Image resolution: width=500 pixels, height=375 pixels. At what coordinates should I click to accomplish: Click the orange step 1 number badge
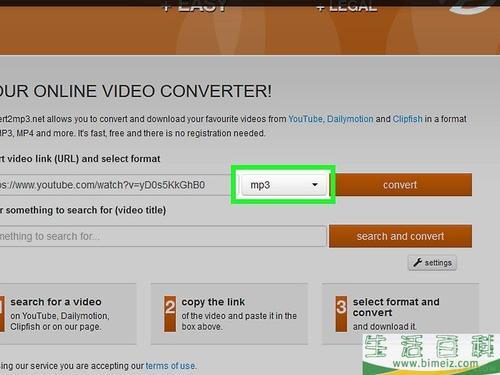coord(2,314)
